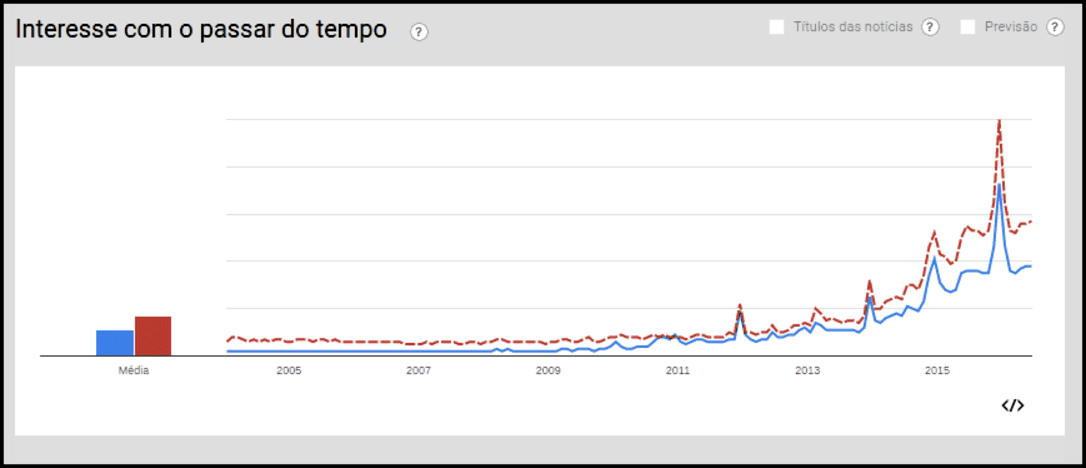Select the 2009 axis label
Image resolution: width=1086 pixels, height=468 pixels.
(x=548, y=371)
